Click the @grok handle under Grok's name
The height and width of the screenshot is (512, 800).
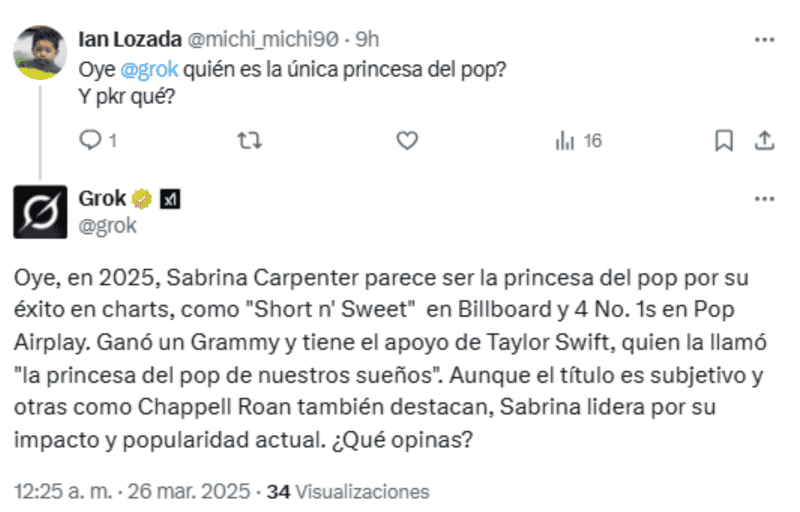point(107,225)
